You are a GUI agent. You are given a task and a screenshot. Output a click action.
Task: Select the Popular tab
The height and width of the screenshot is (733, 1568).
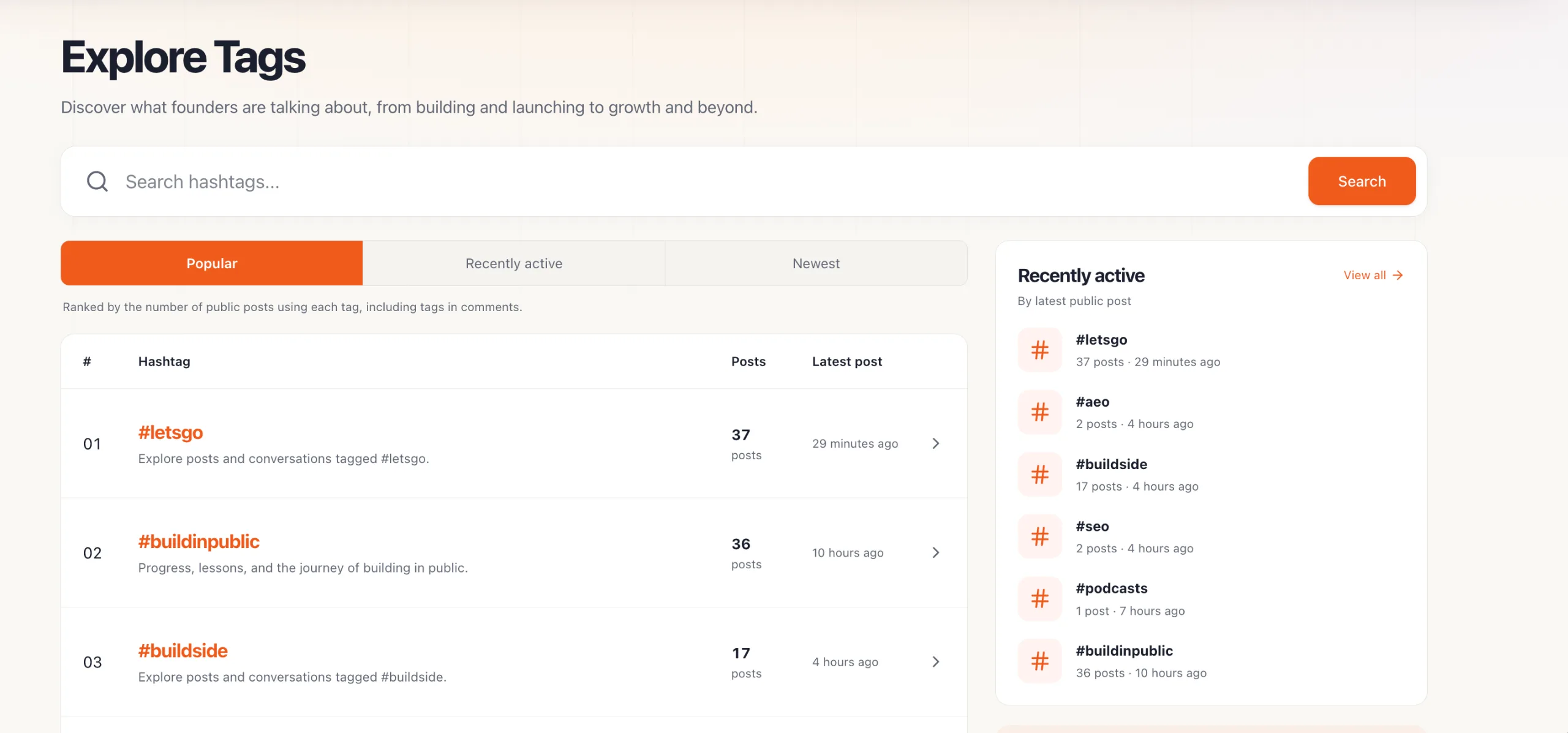tap(212, 263)
